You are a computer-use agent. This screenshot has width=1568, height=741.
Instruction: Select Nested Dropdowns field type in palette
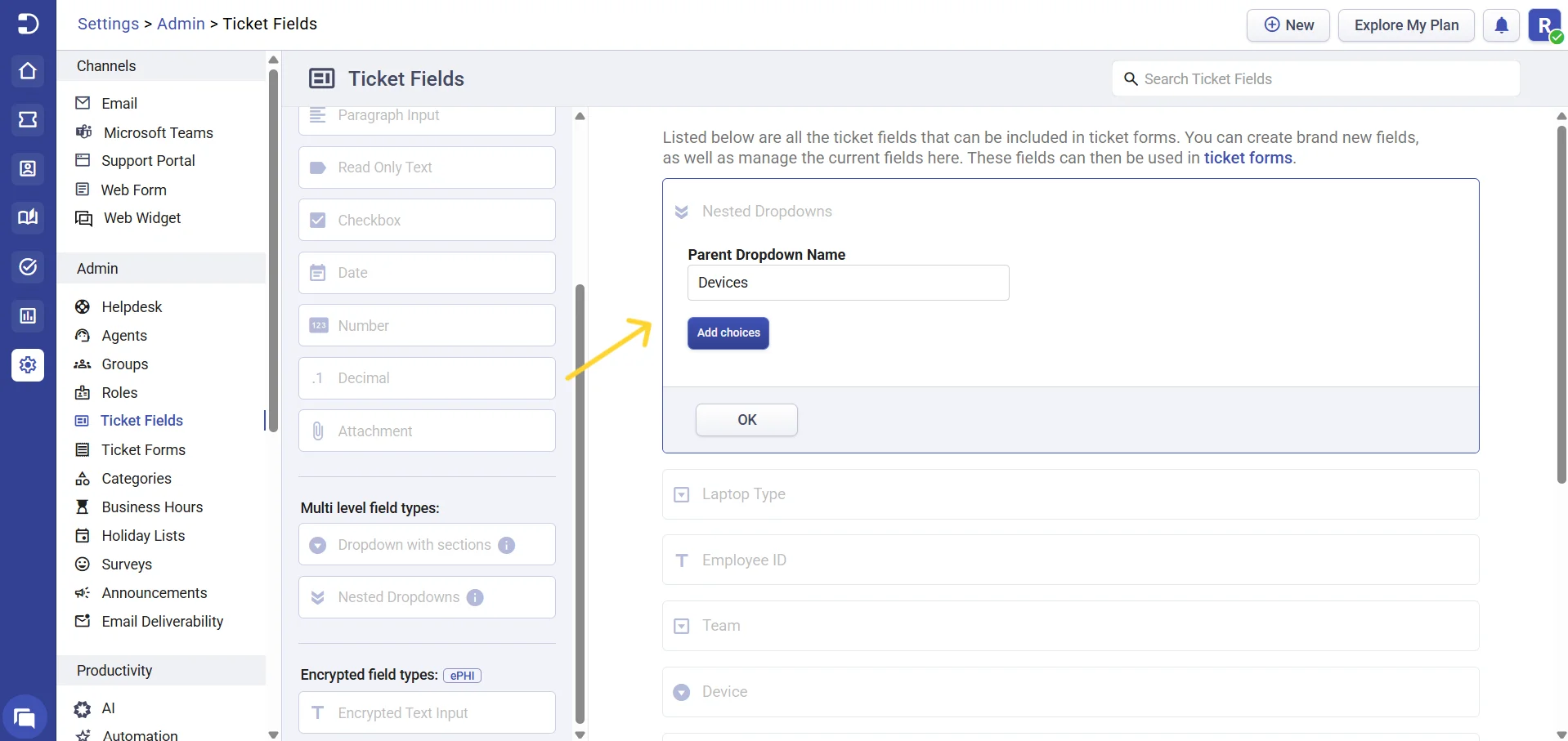click(427, 597)
